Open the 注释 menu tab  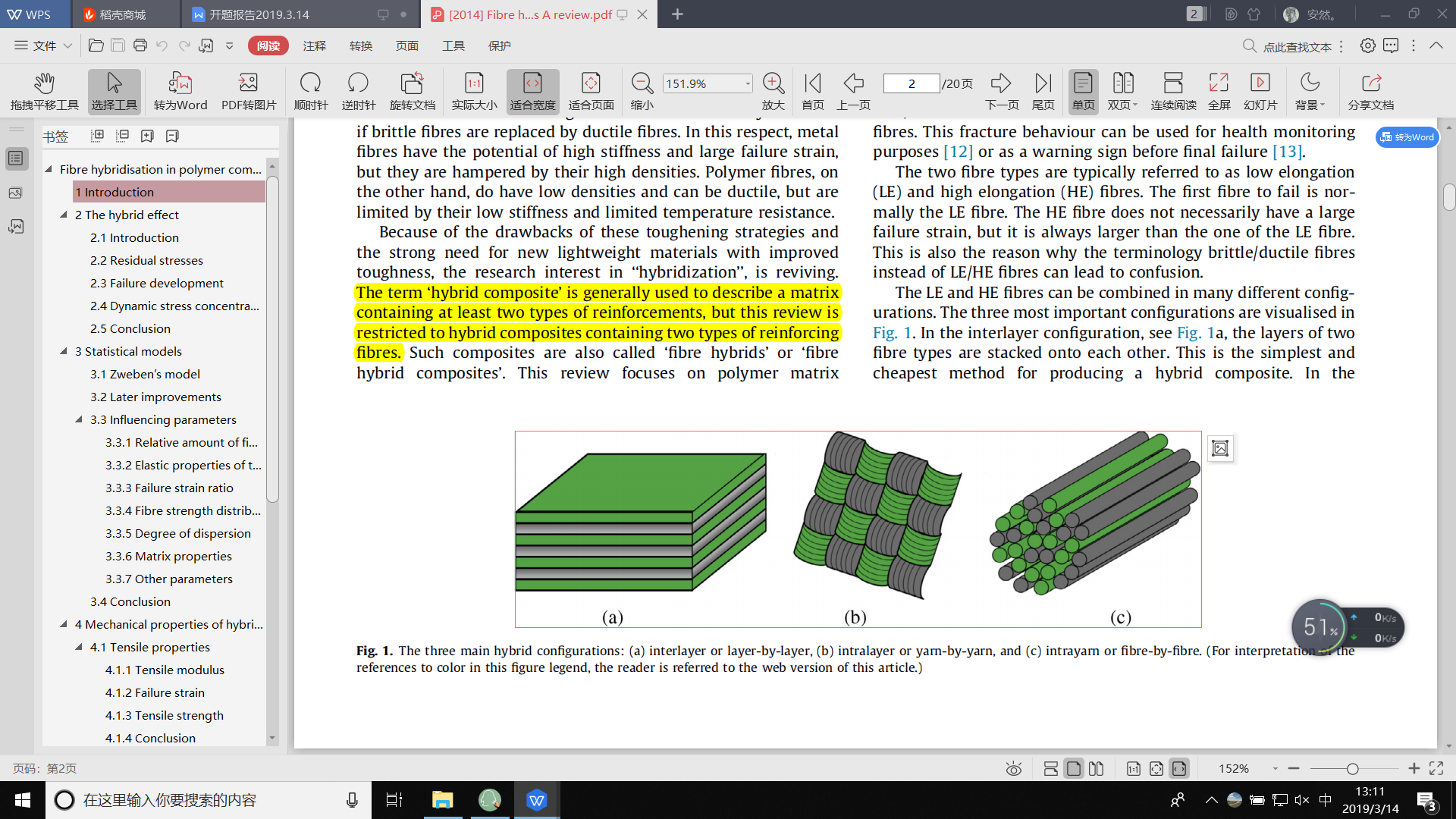314,45
